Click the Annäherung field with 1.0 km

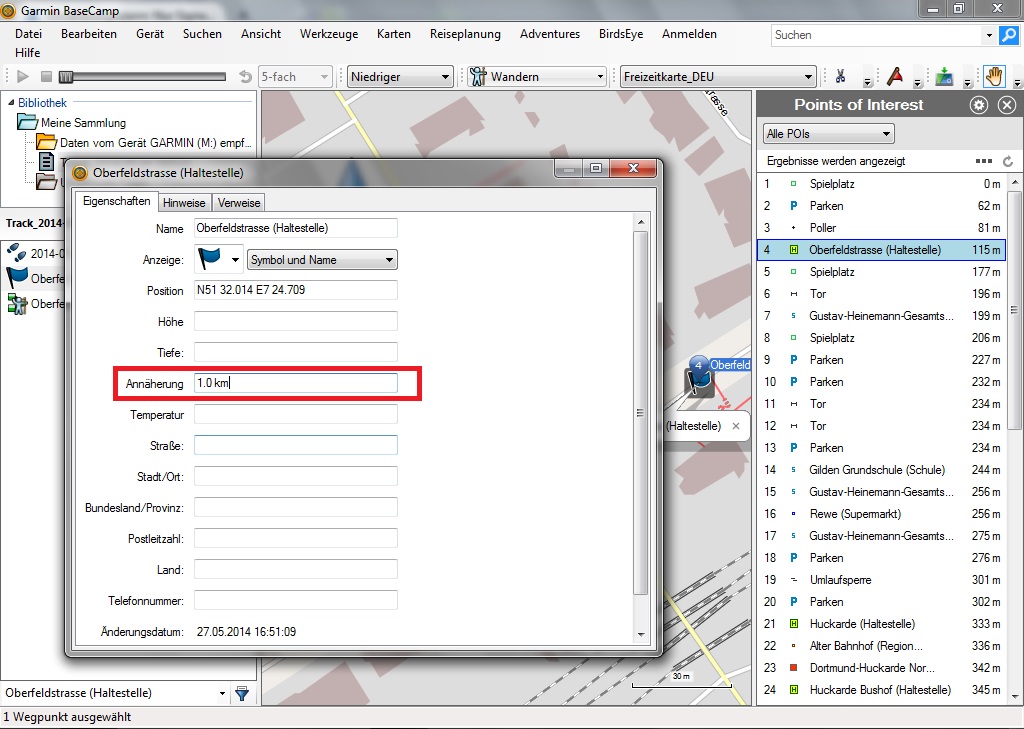coord(296,383)
